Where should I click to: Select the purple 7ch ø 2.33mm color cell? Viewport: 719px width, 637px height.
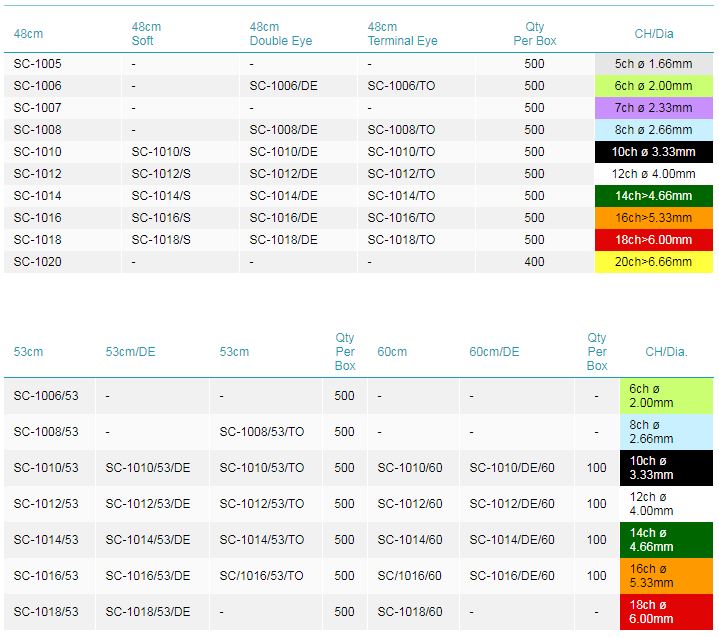[x=653, y=108]
